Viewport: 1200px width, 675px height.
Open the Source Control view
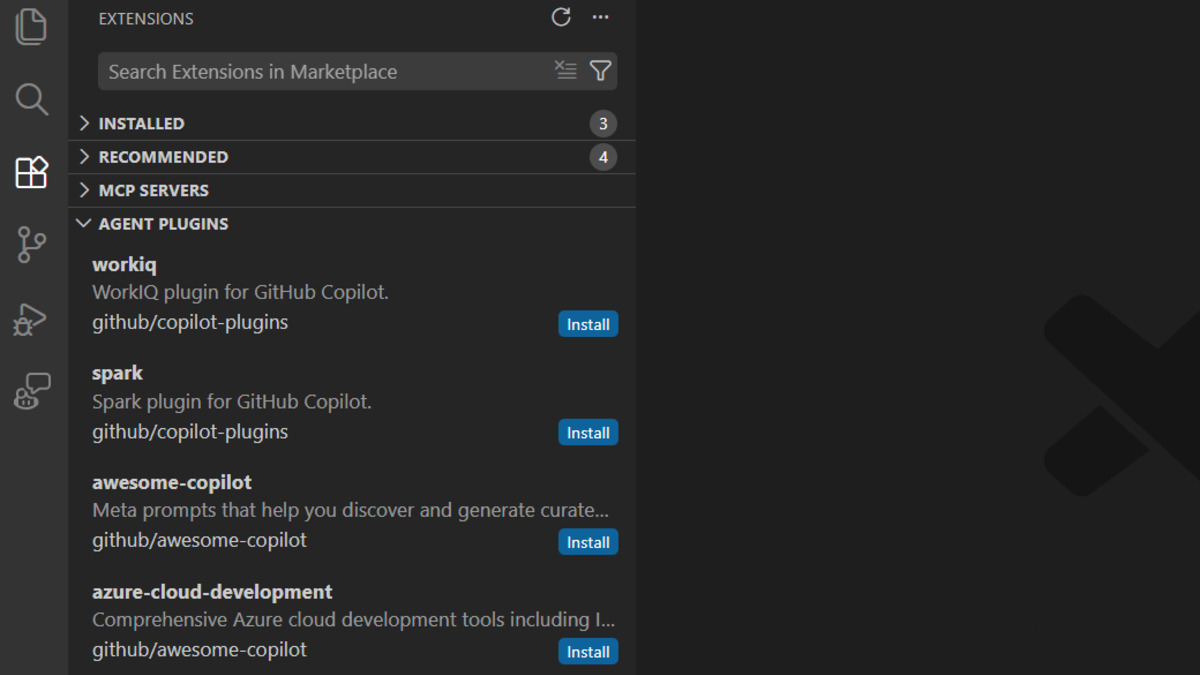[x=31, y=245]
